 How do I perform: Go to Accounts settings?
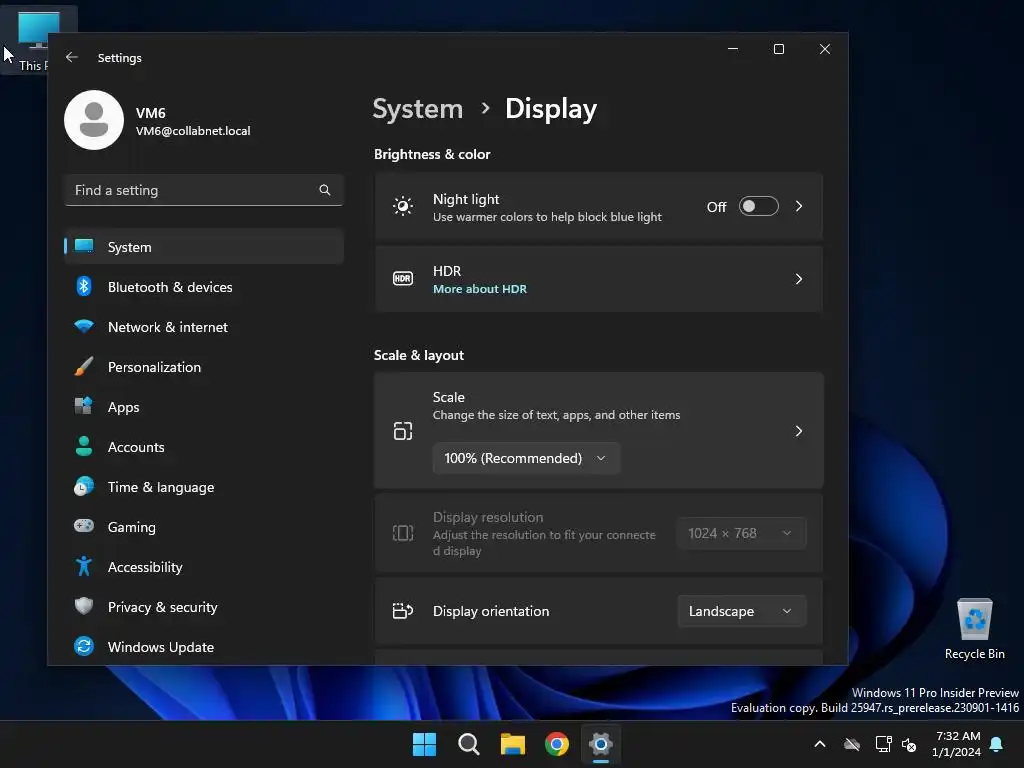(x=204, y=447)
